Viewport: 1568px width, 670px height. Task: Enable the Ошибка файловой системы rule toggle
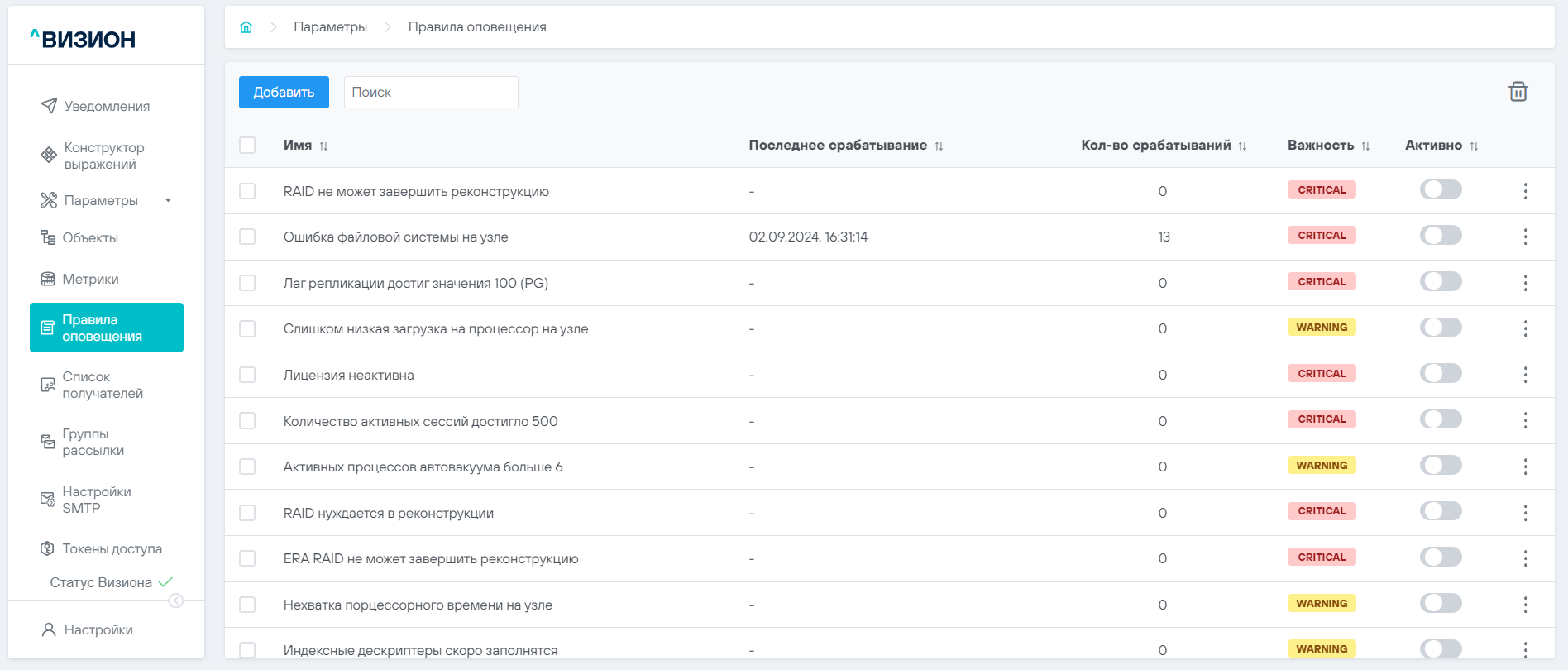1441,236
